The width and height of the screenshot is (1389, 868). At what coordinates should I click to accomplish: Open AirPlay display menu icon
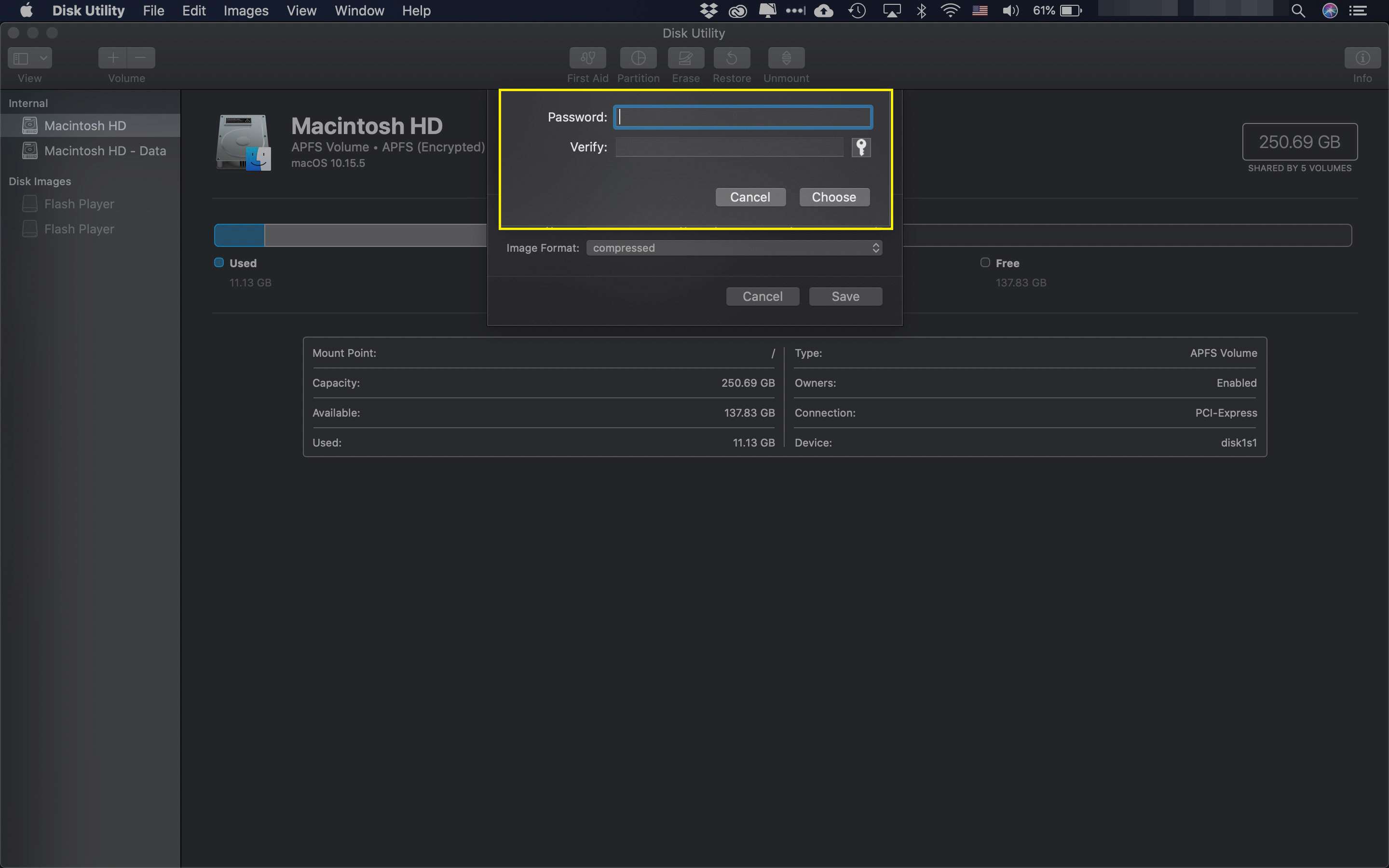point(891,10)
